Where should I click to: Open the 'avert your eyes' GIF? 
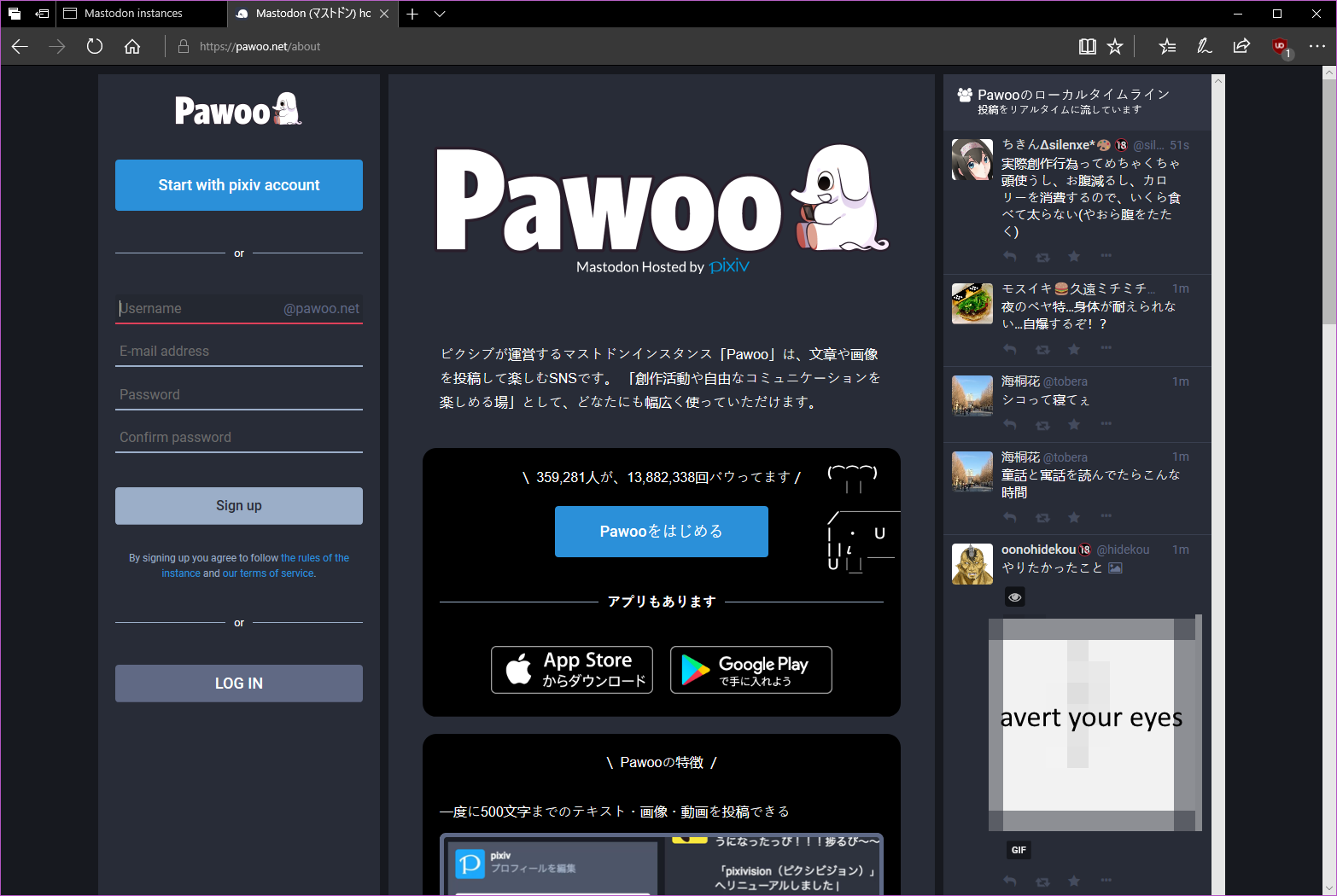[1095, 724]
